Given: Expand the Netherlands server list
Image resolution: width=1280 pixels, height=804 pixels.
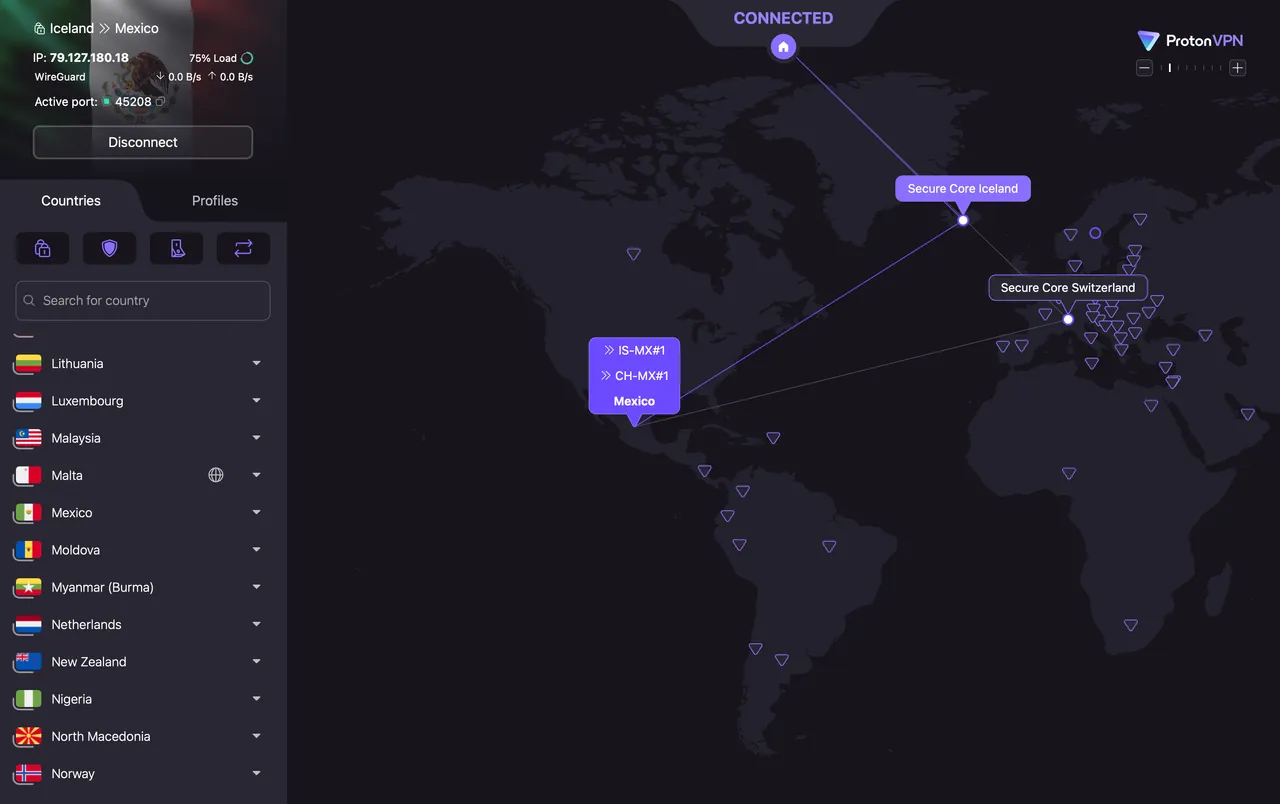Looking at the screenshot, I should pos(257,625).
